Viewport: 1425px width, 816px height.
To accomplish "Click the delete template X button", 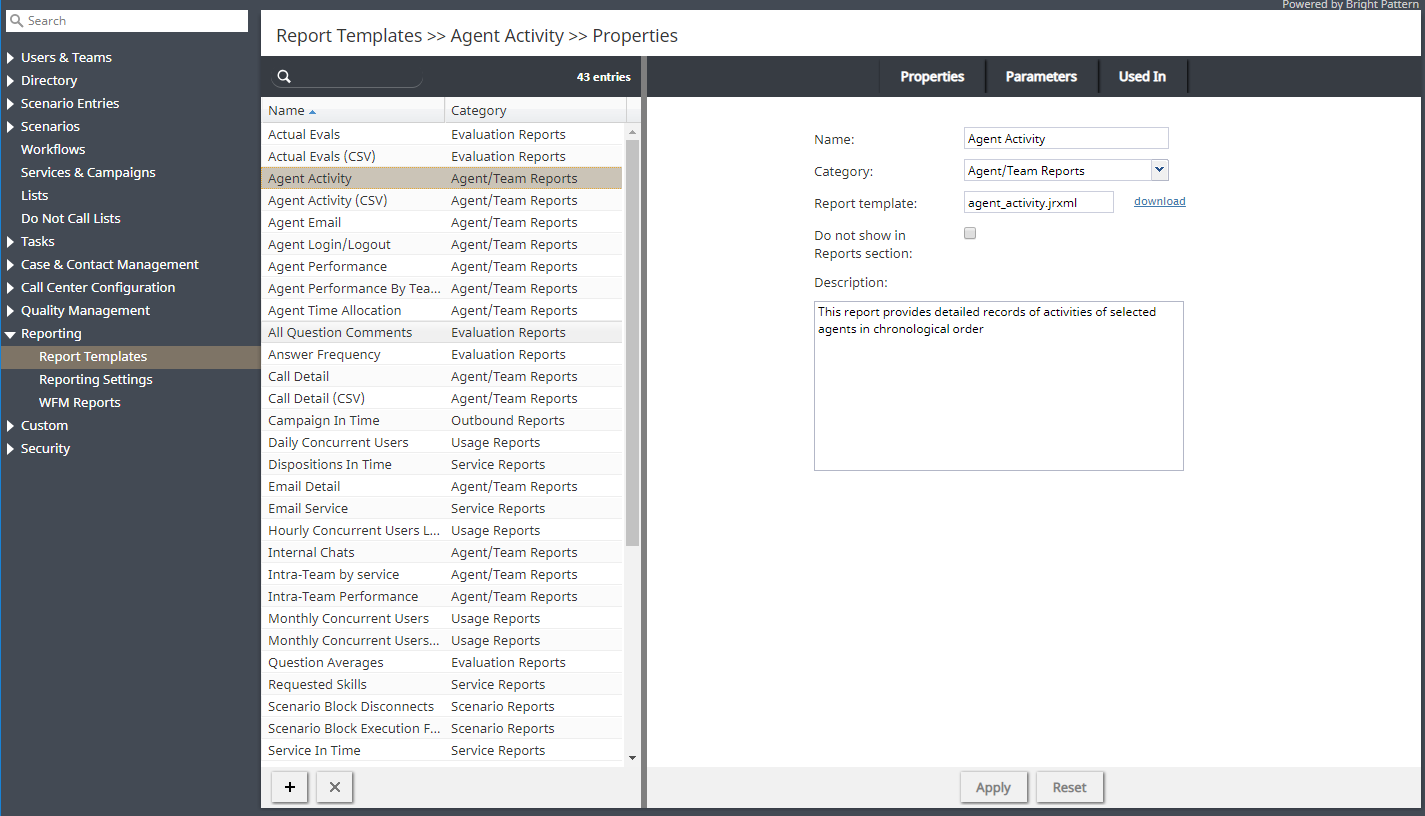I will [335, 787].
